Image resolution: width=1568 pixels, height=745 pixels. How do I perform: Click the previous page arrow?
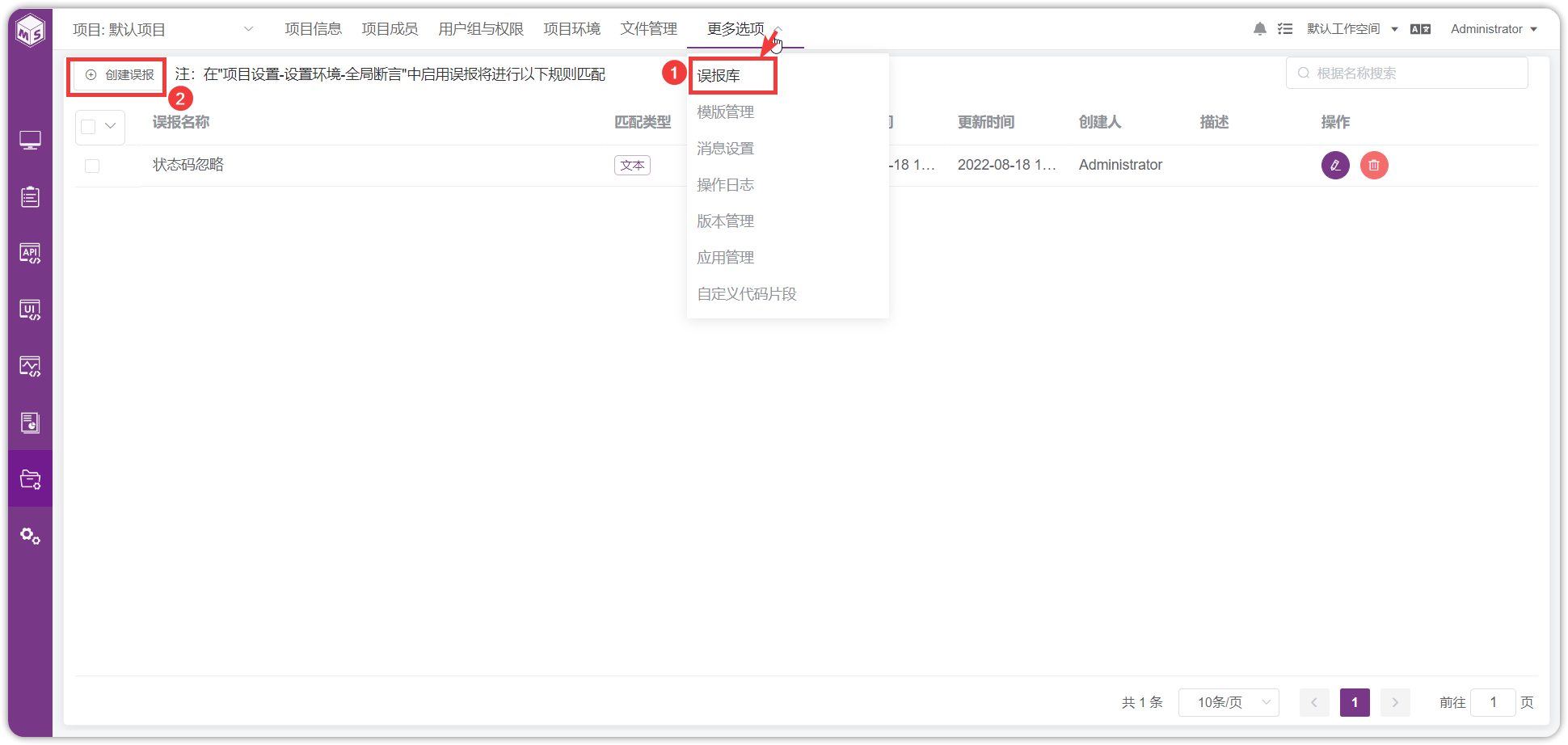coord(1314,702)
